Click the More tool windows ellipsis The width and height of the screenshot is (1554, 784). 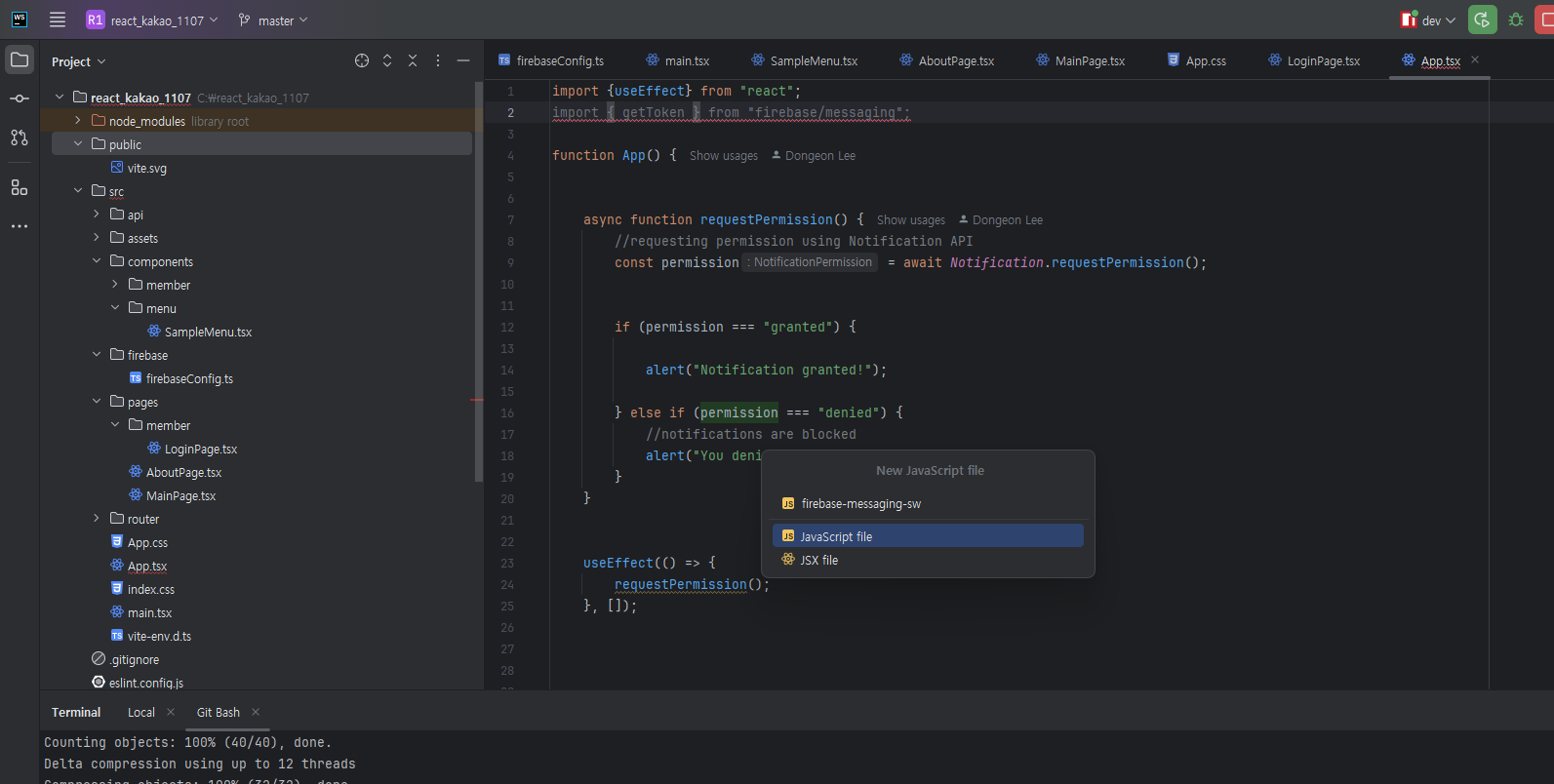20,226
